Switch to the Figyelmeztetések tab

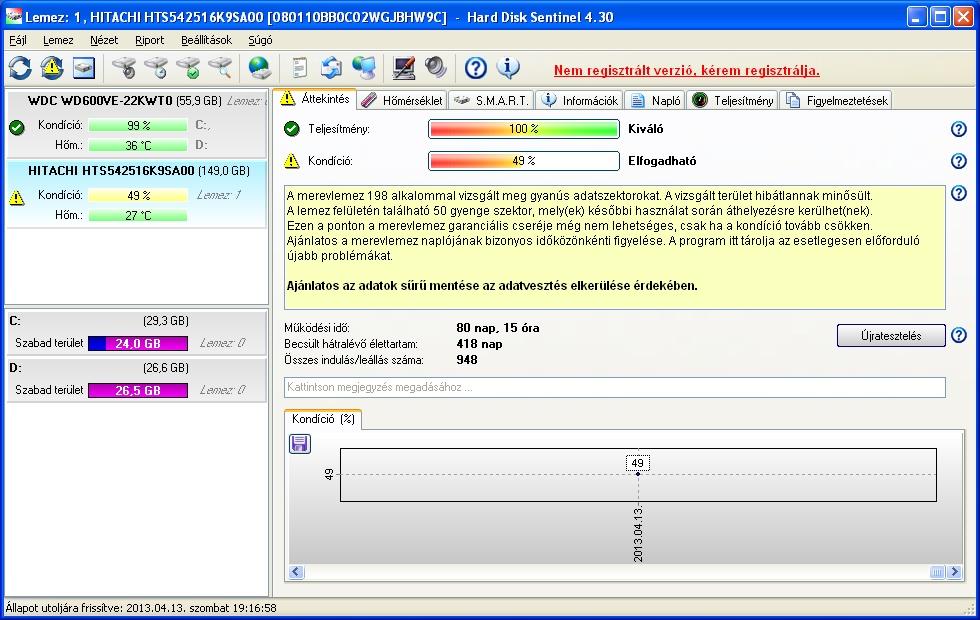836,100
